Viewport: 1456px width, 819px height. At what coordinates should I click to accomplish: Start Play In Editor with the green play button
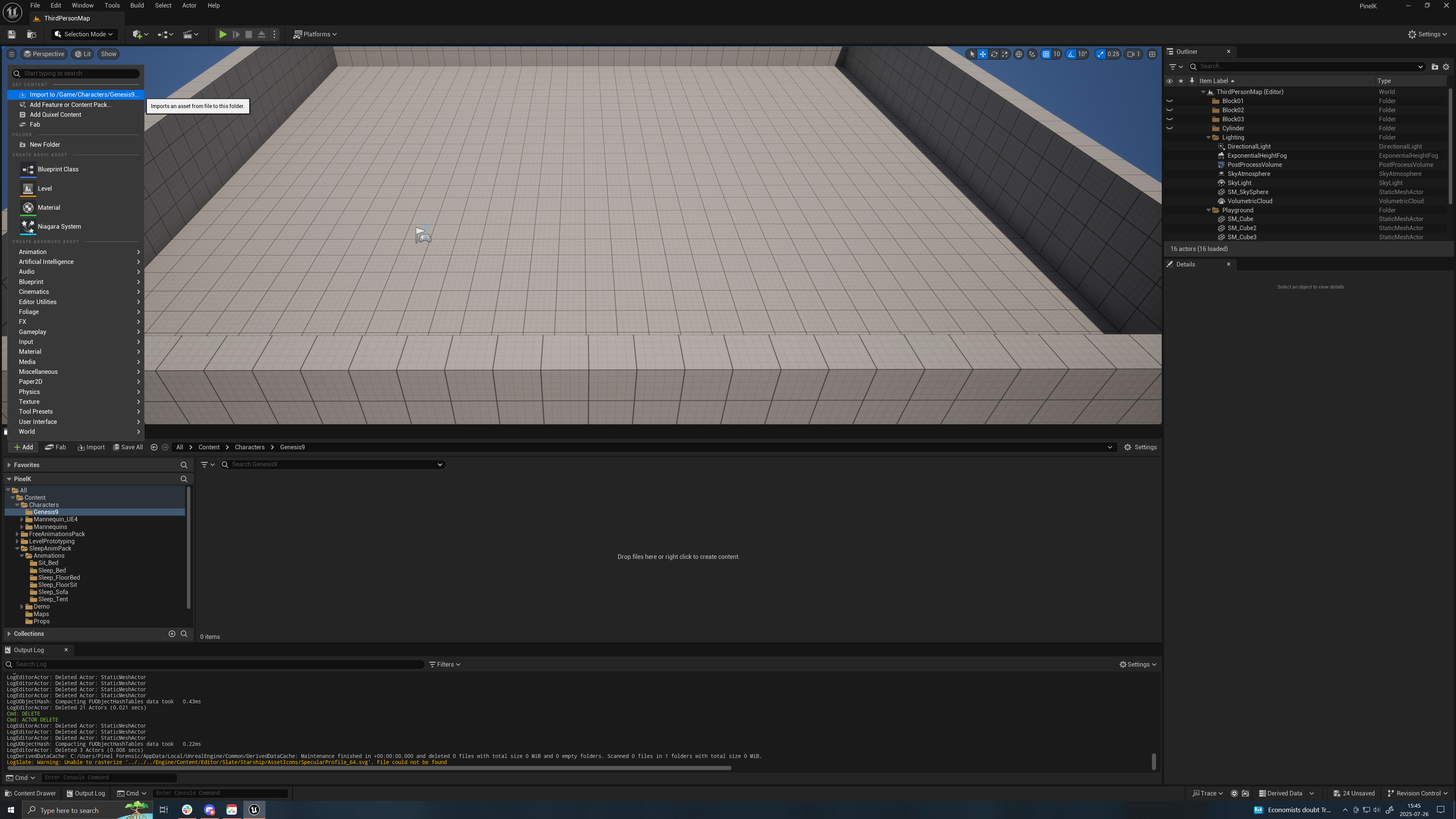coord(223,35)
